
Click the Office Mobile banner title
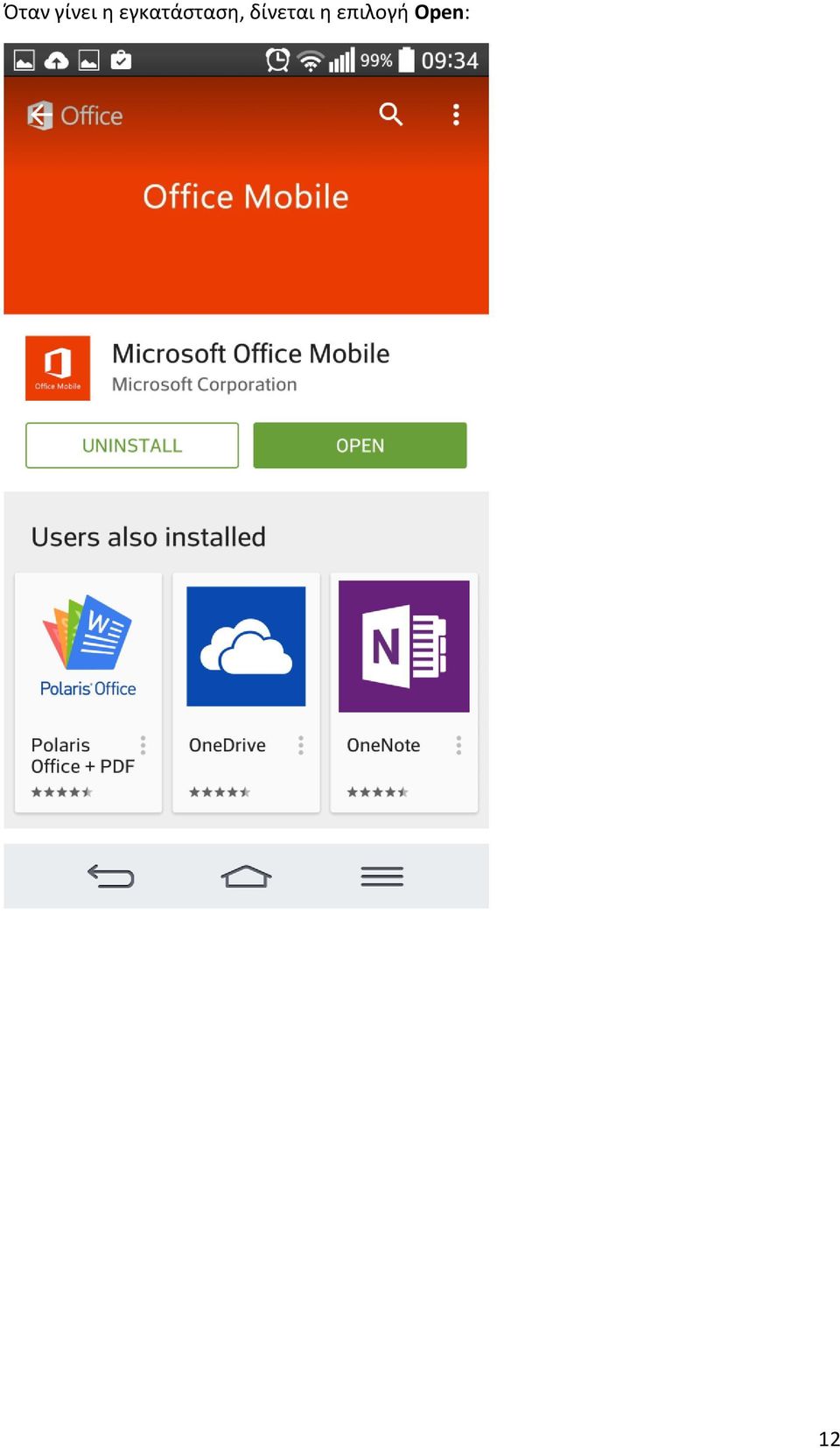pos(246,197)
